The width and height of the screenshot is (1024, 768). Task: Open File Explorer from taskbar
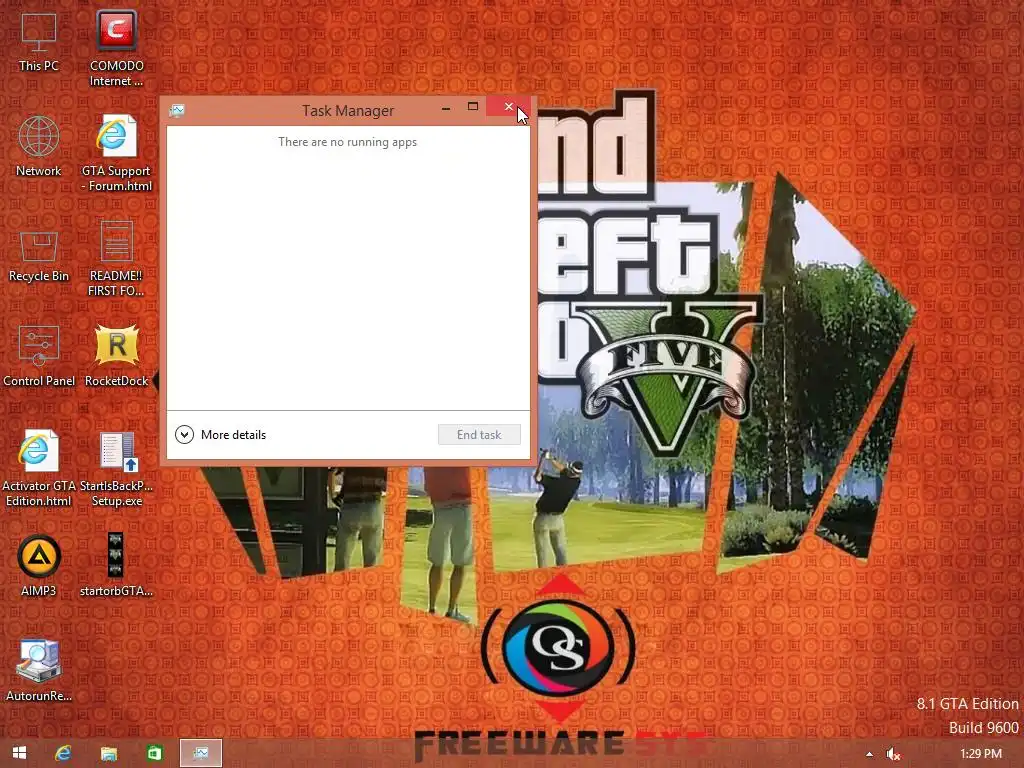pyautogui.click(x=108, y=753)
